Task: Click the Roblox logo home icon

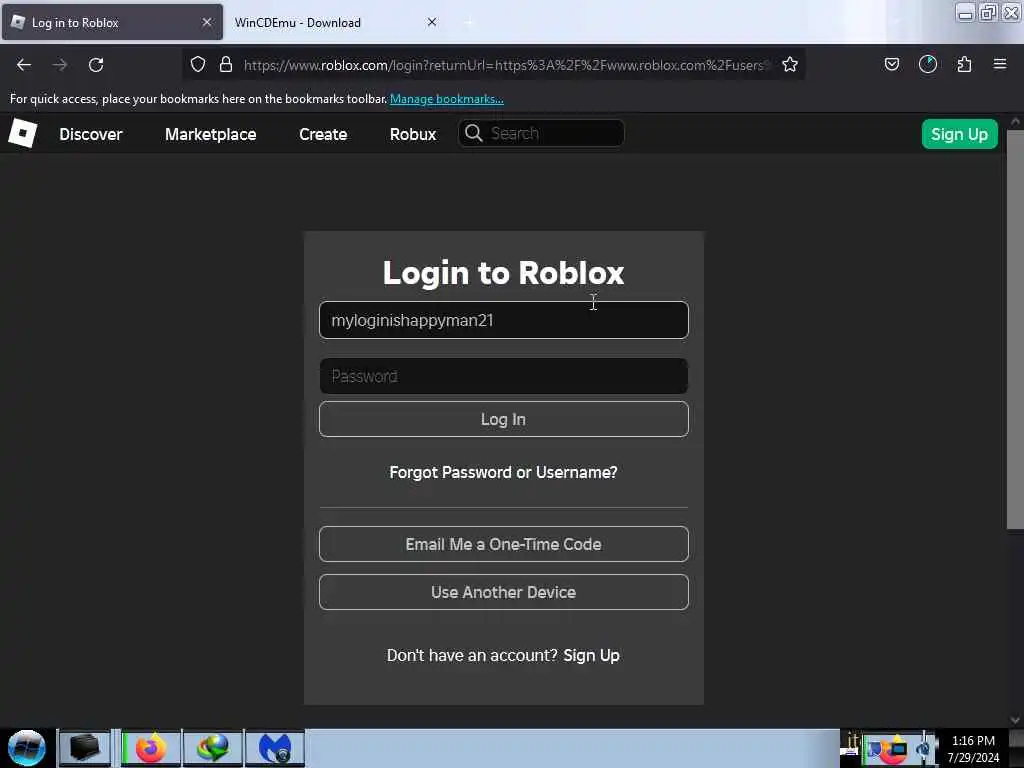Action: [23, 134]
